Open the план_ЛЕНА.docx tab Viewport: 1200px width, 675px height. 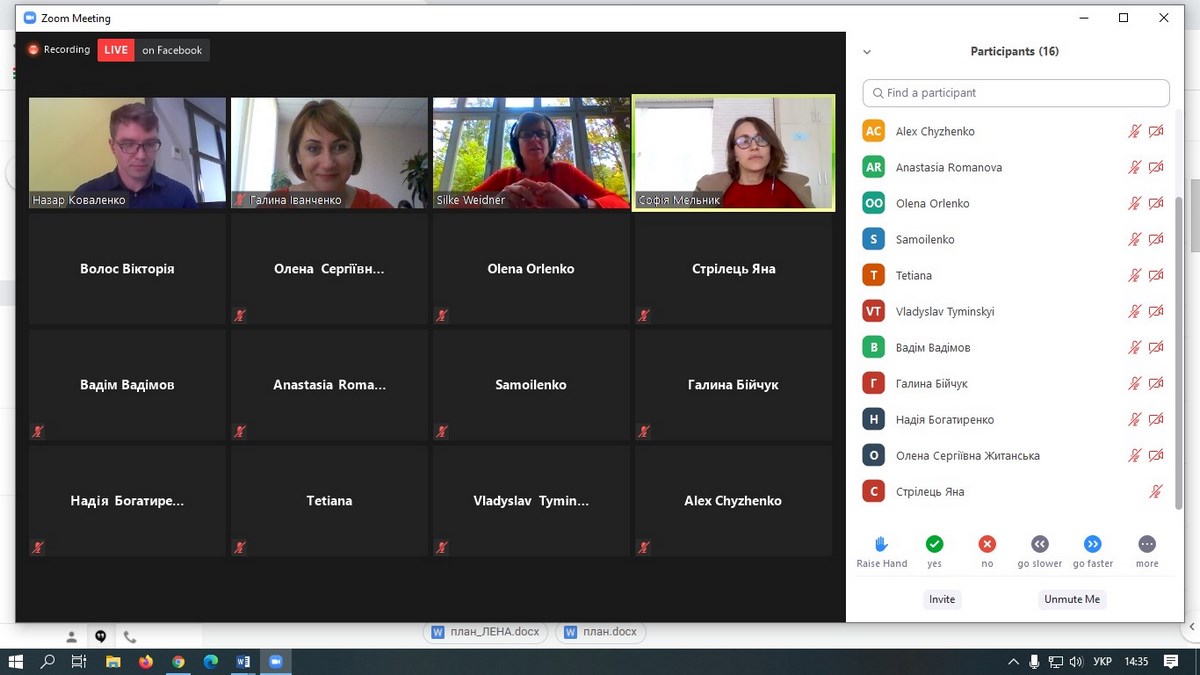coord(486,632)
